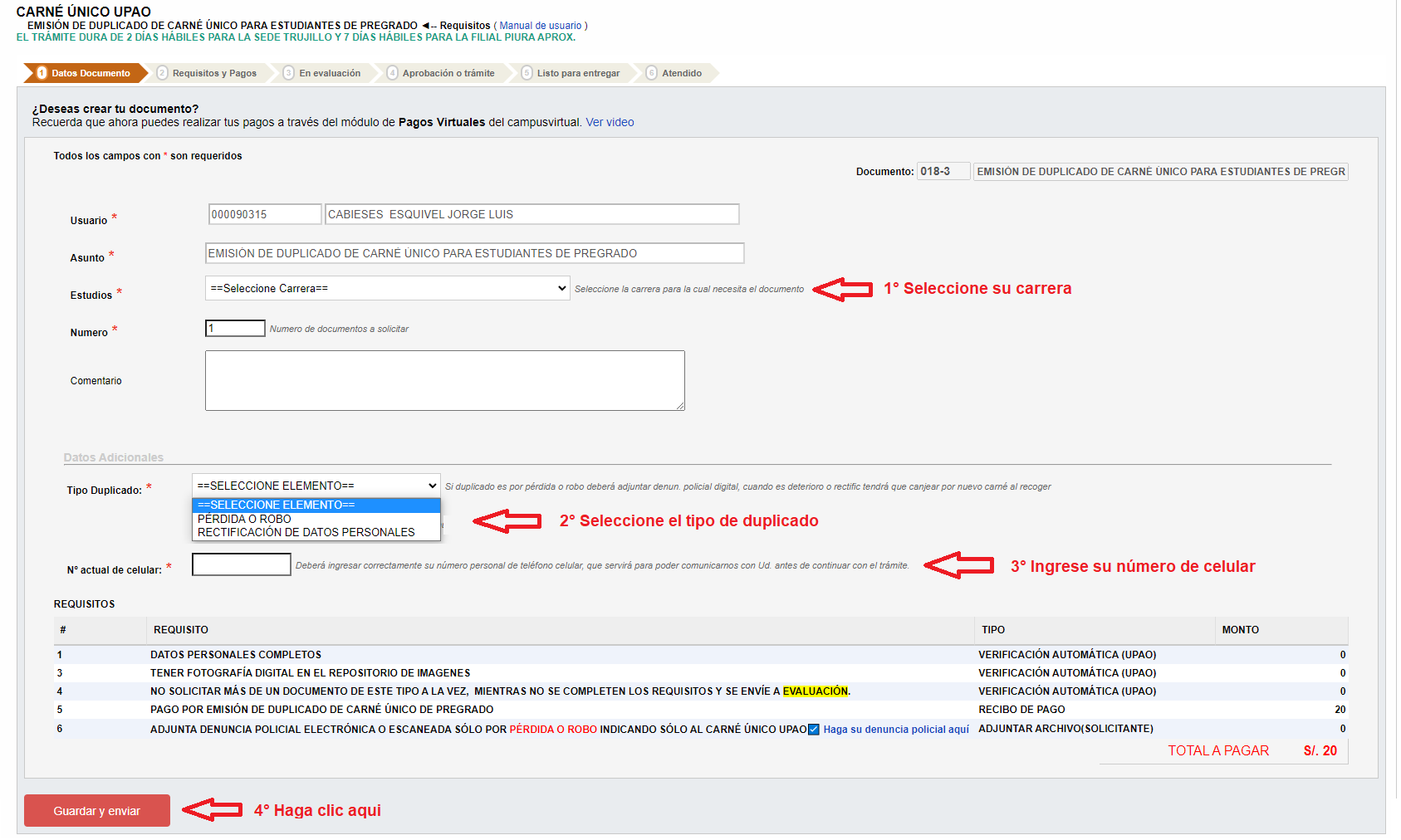1401x840 pixels.
Task: Click the Usuario code field 000090315
Action: point(264,214)
